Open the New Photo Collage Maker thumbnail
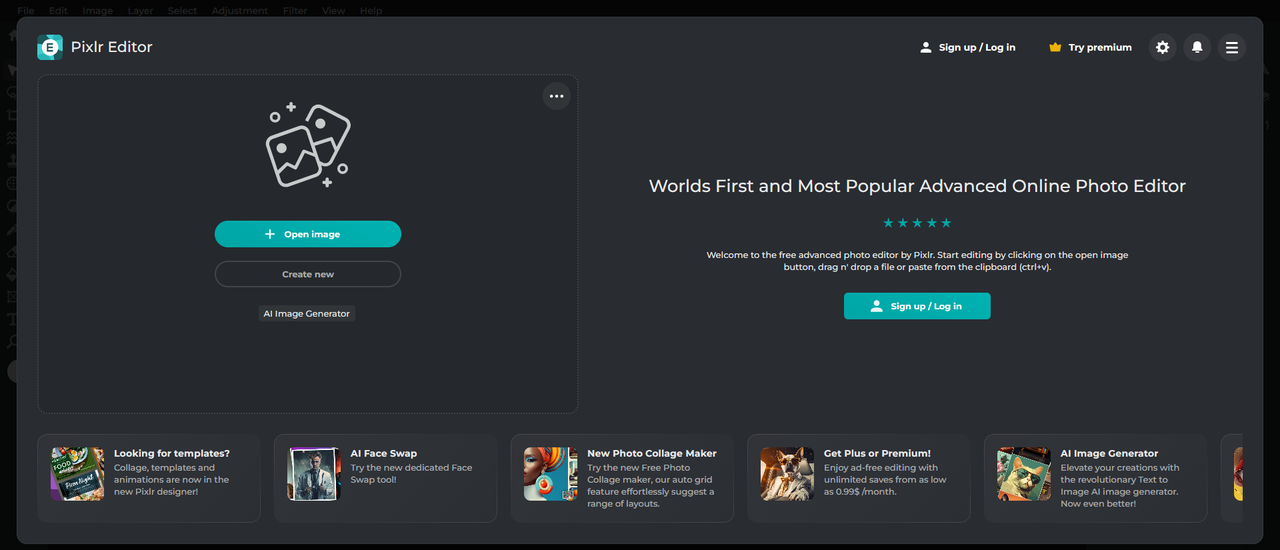This screenshot has width=1280, height=550. [x=551, y=474]
